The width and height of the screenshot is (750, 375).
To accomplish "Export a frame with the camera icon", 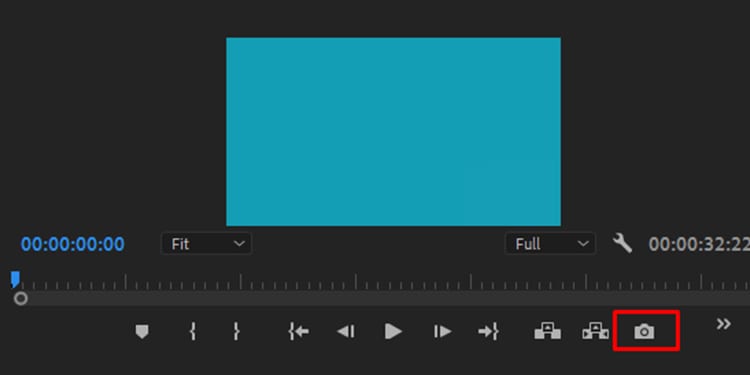I will pyautogui.click(x=644, y=331).
